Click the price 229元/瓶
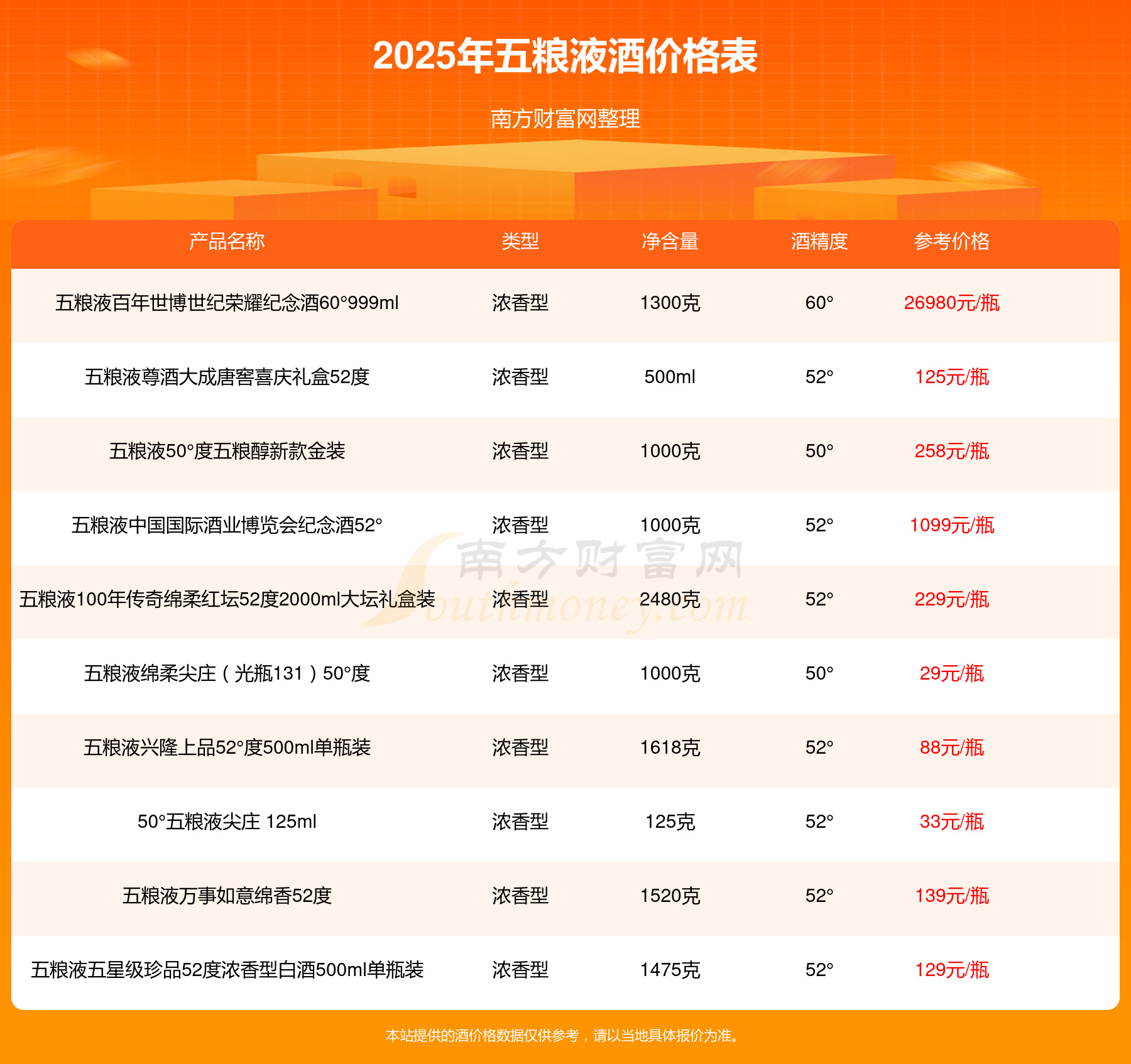Screen dimensions: 1131x1064 click(952, 599)
